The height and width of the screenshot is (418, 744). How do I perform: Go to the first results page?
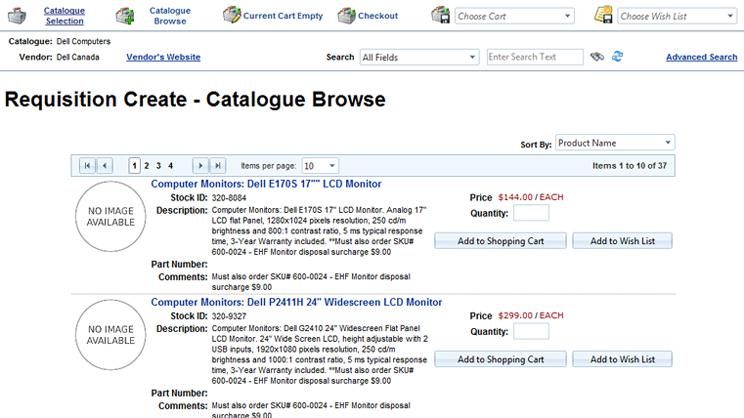(87, 165)
